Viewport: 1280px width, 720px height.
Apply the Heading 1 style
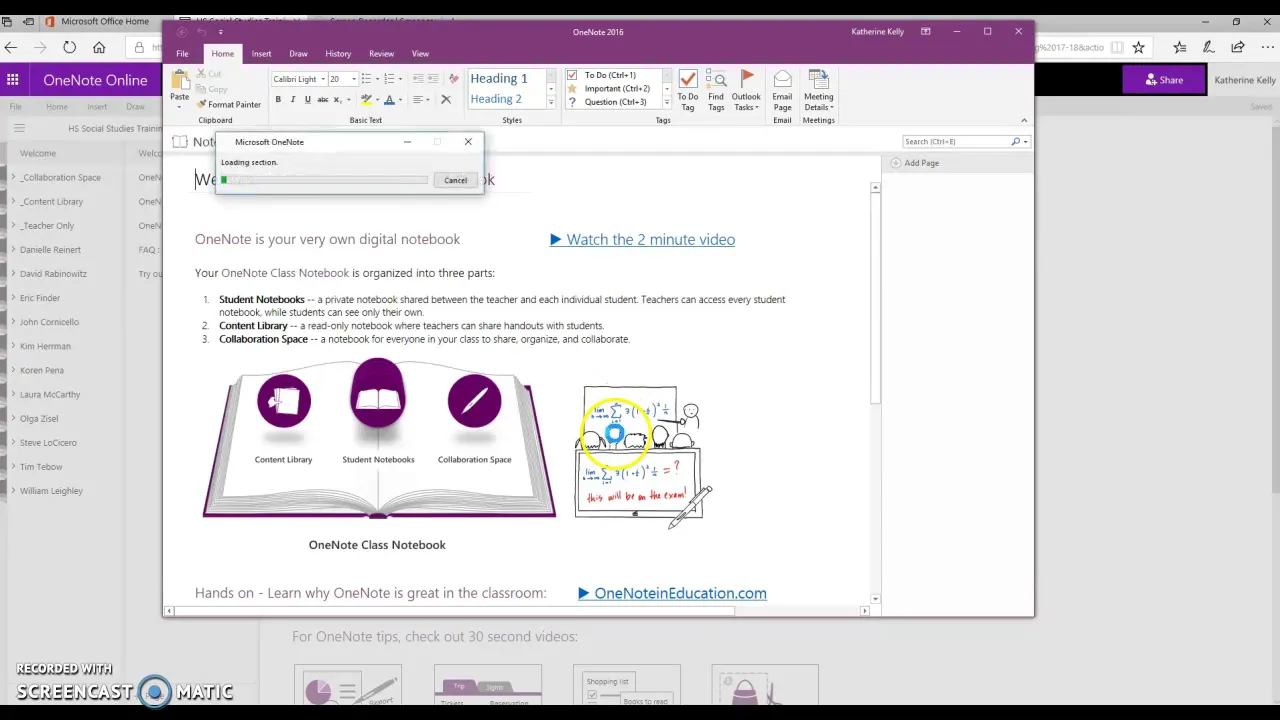(x=499, y=78)
